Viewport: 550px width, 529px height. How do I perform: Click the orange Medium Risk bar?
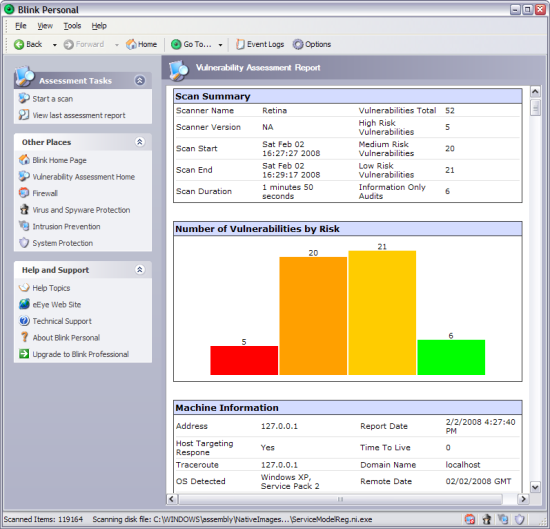[x=313, y=316]
